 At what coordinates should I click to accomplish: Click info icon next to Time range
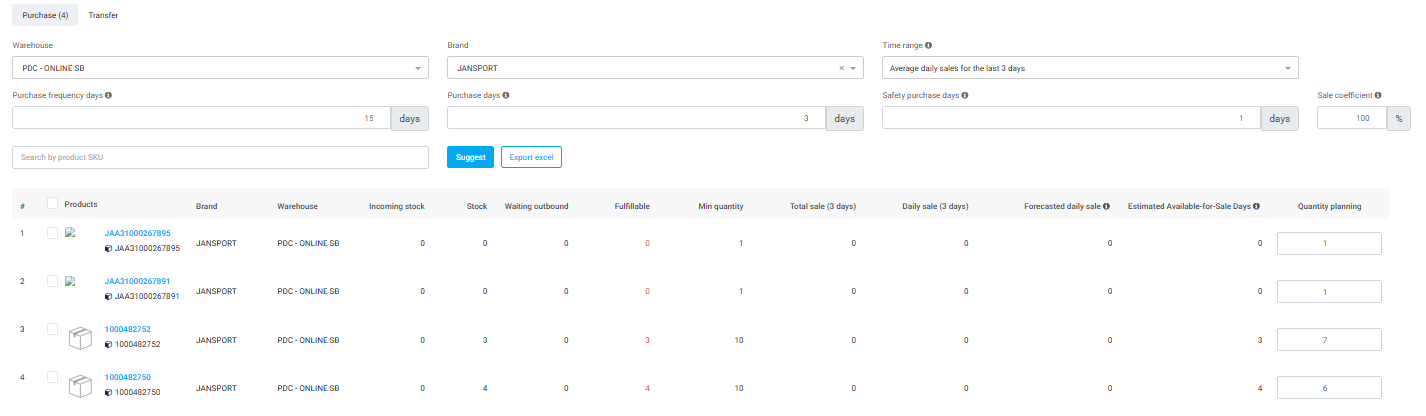[929, 46]
